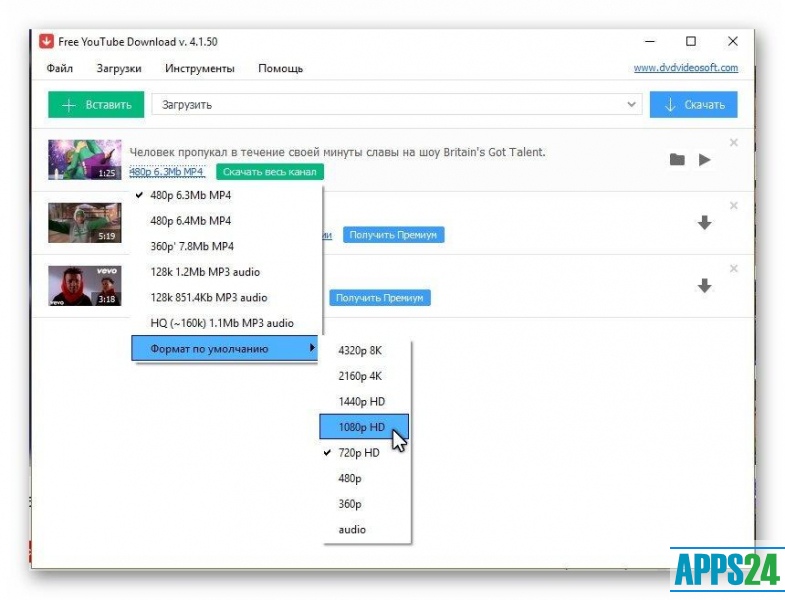
Task: Remove the Britain's Got Talent video with X
Action: 733,143
